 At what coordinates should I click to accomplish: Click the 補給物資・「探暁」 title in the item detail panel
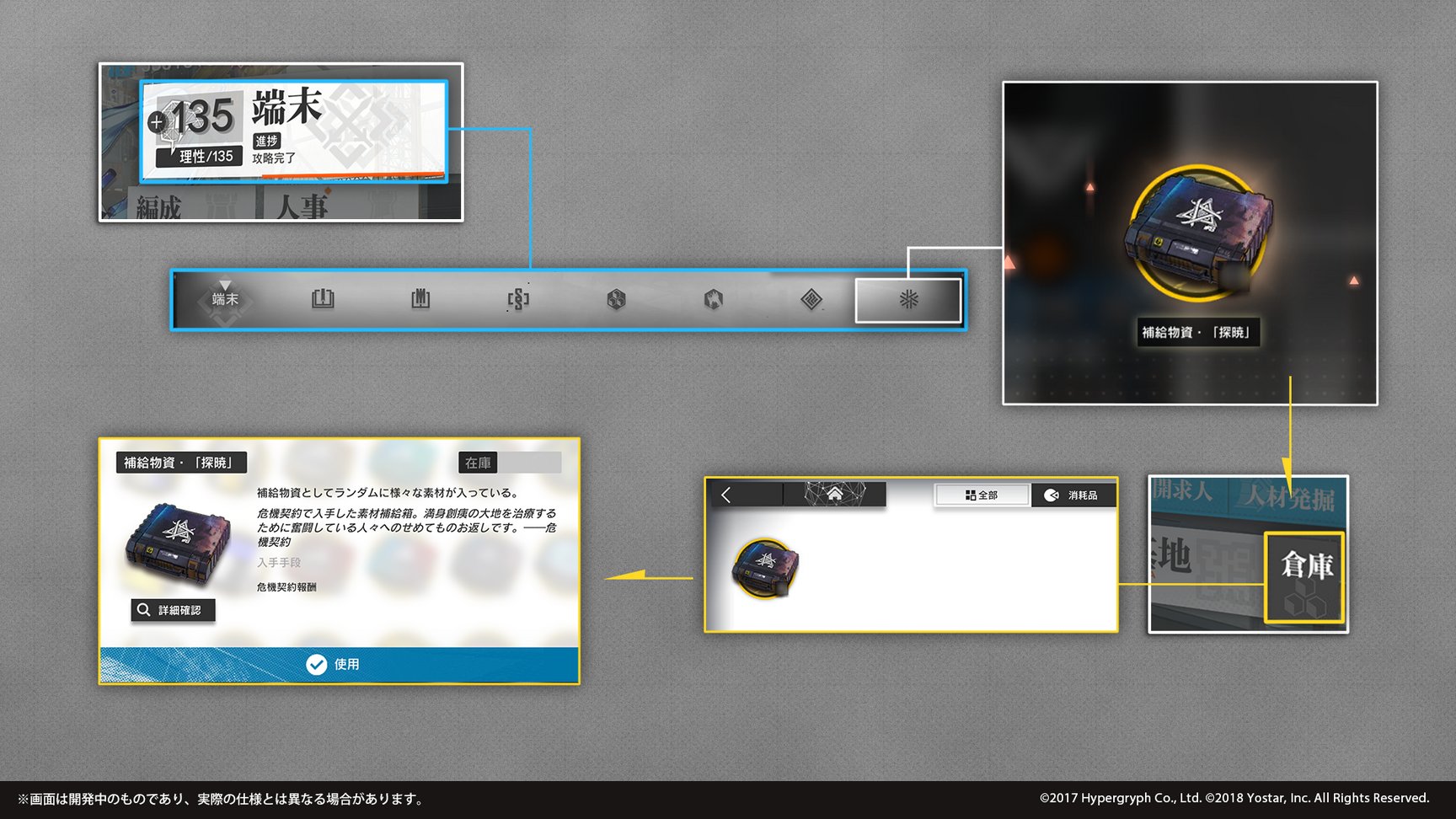[x=179, y=463]
